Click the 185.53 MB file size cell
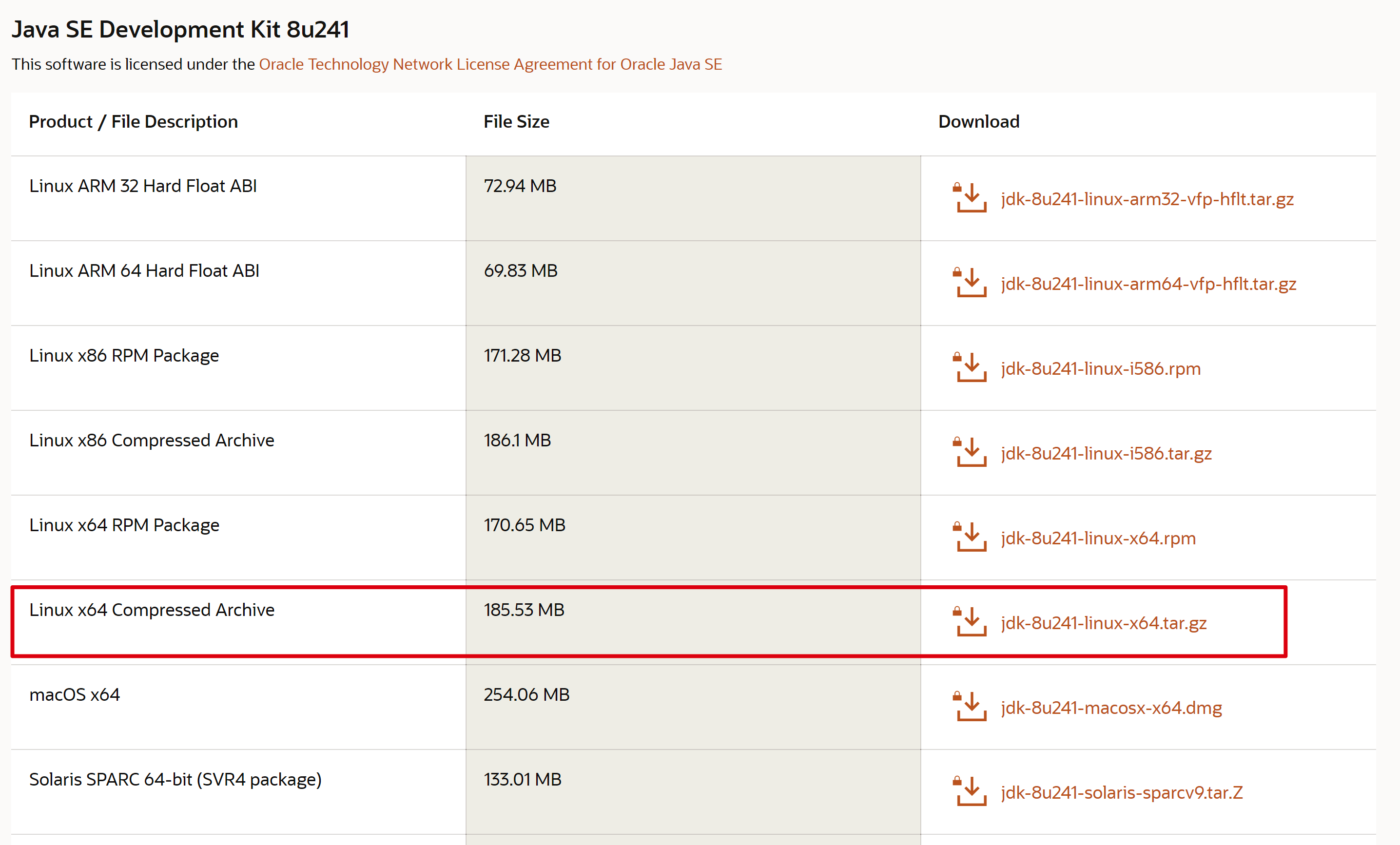 coord(524,610)
